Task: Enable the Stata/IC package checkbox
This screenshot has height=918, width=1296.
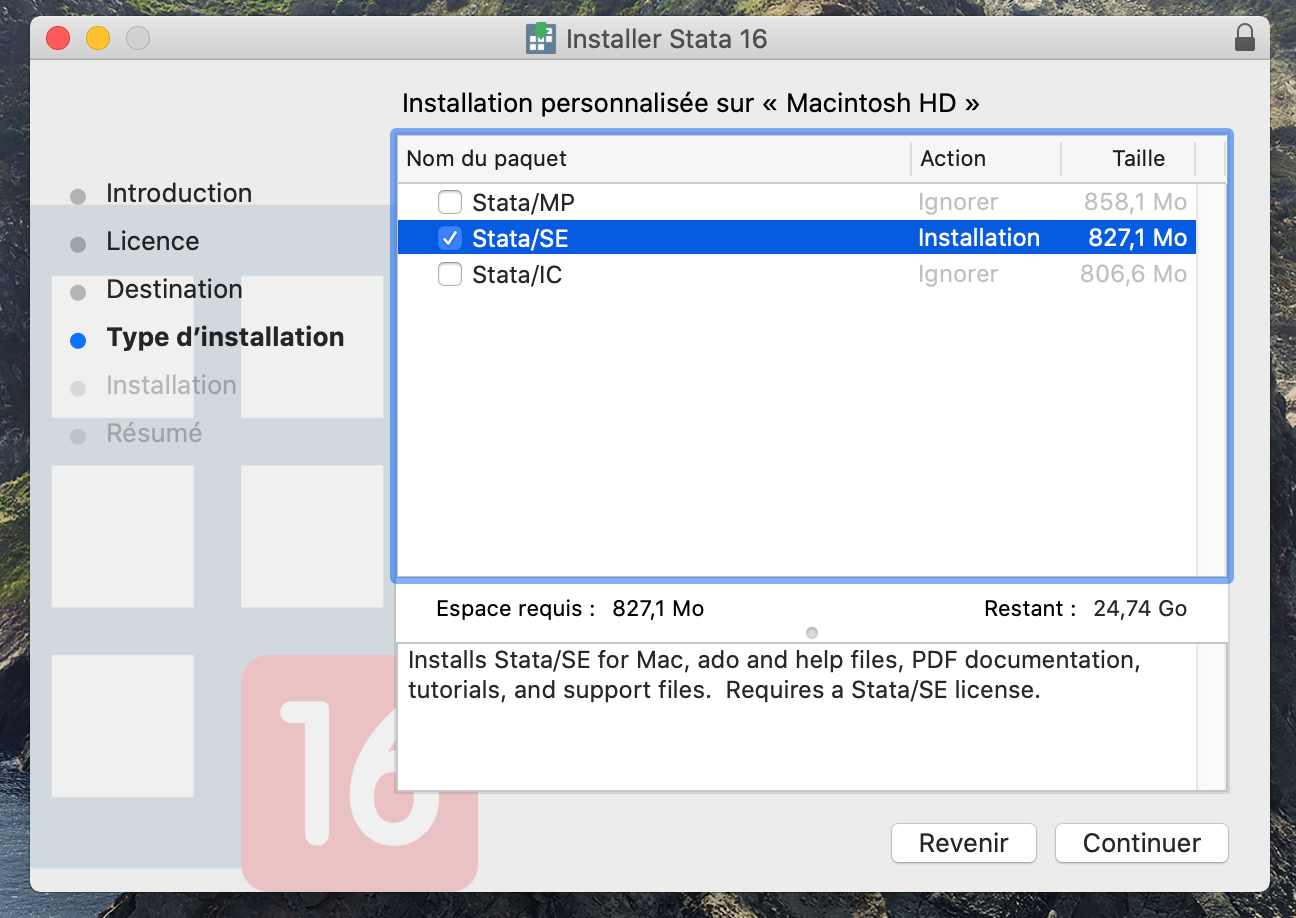Action: (x=450, y=274)
